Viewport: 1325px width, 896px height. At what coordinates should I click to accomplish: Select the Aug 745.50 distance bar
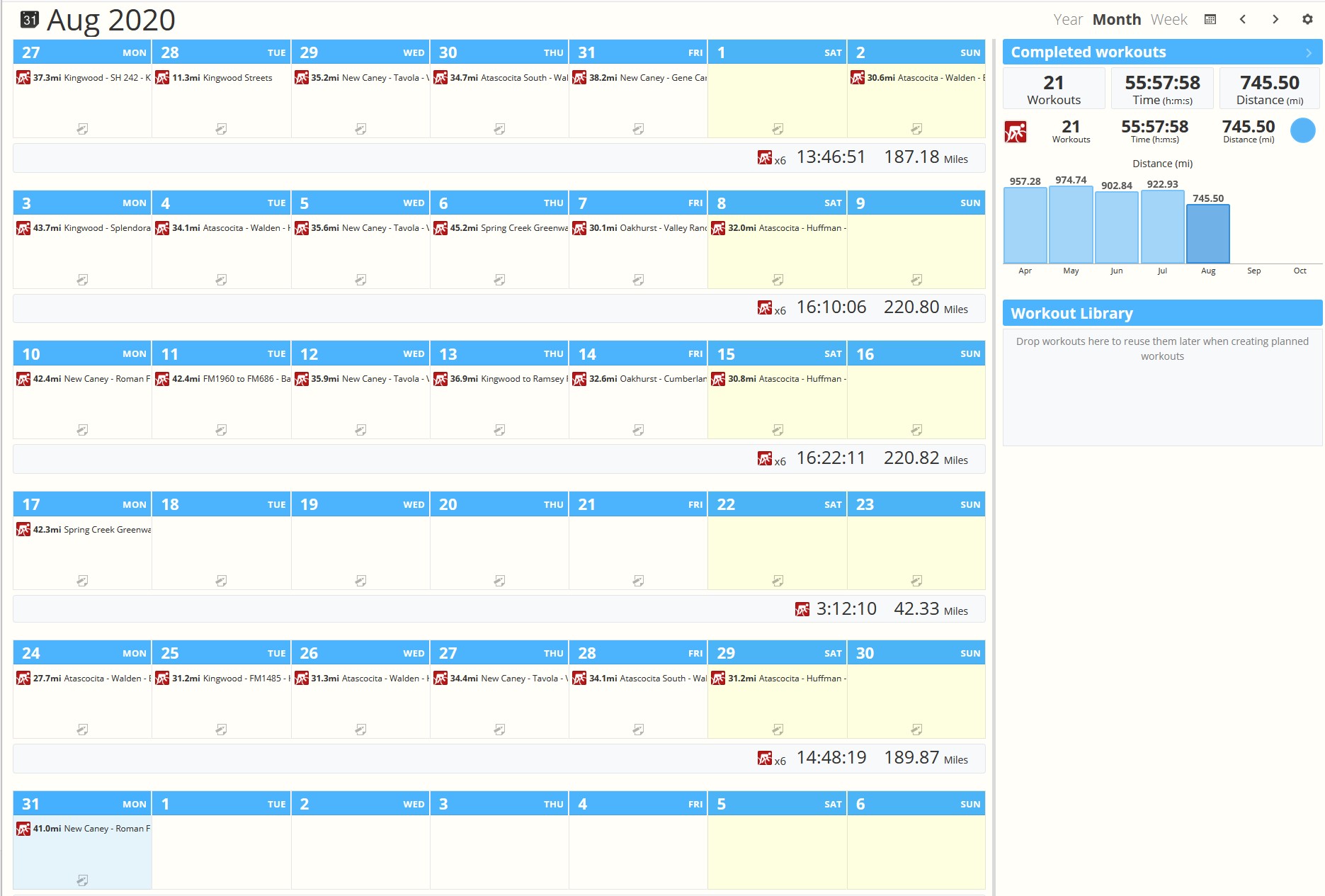(x=1208, y=234)
